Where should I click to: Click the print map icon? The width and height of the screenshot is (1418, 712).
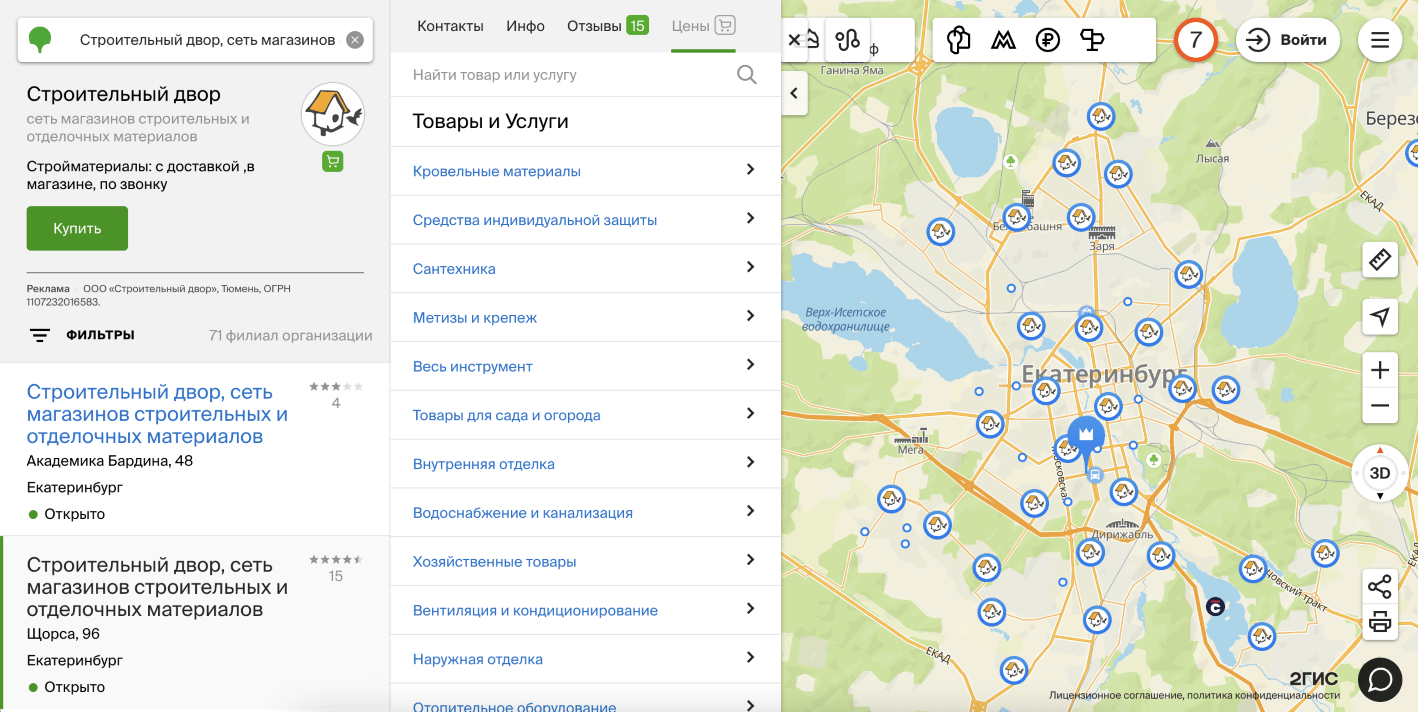(1380, 622)
